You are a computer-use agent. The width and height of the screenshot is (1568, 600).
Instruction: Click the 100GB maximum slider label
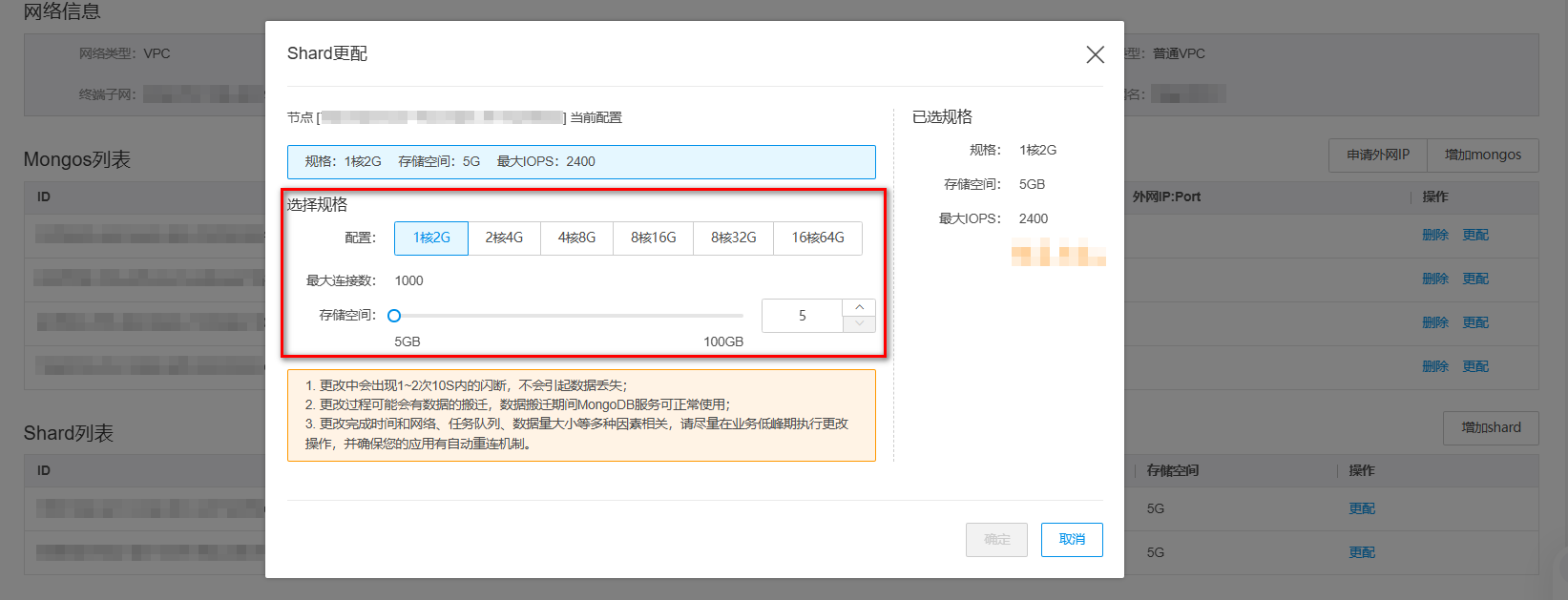pos(723,341)
